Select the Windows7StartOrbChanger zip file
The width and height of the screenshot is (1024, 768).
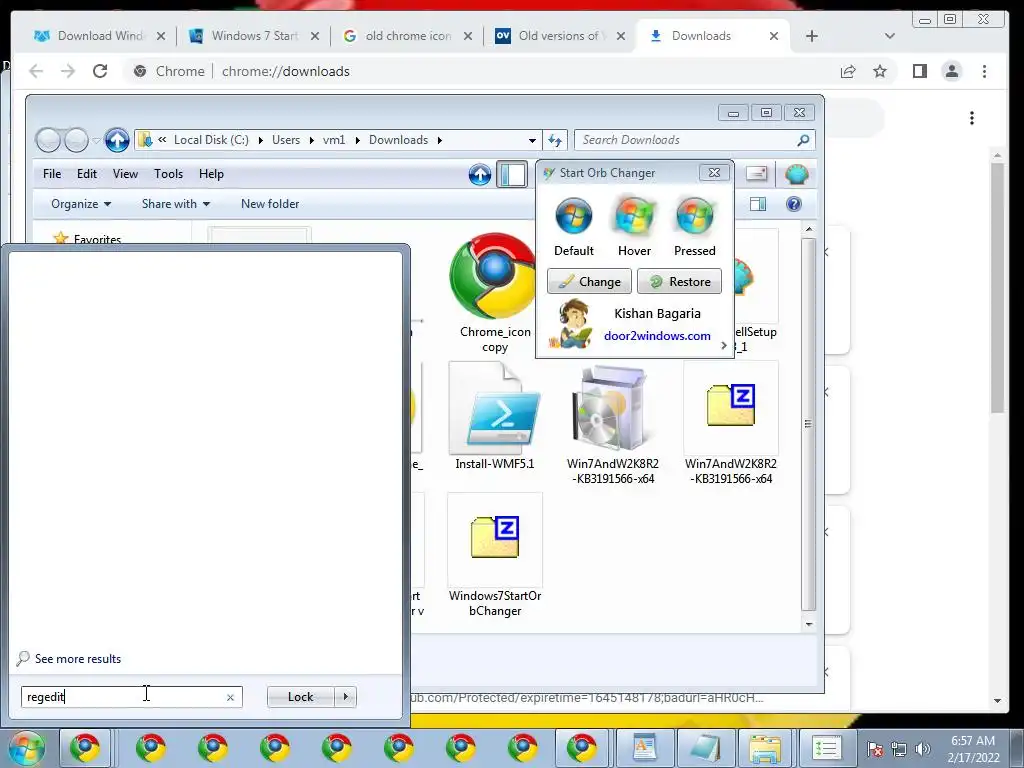[x=494, y=556]
